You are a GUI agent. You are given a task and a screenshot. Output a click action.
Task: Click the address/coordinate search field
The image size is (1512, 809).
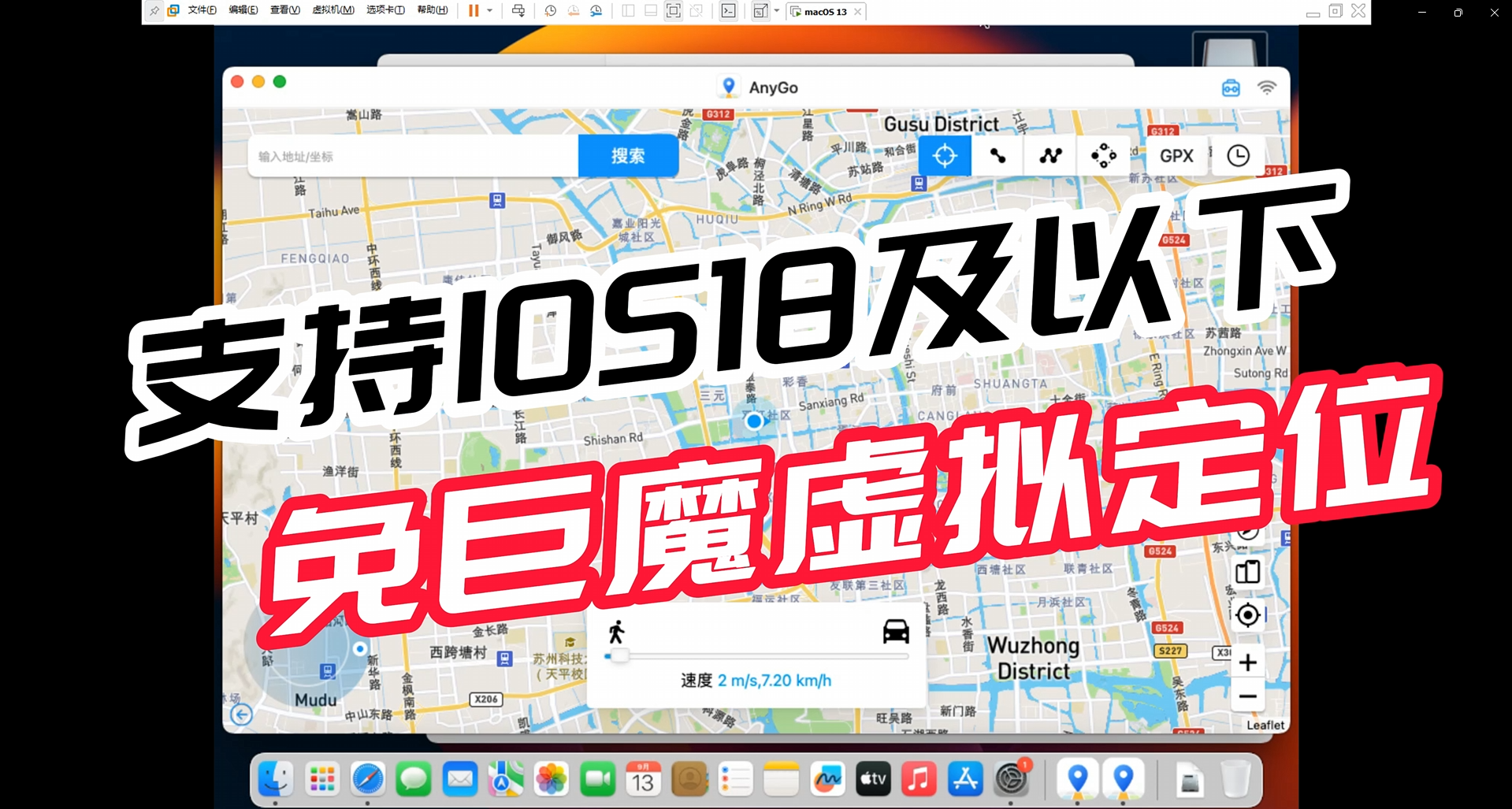coord(414,156)
